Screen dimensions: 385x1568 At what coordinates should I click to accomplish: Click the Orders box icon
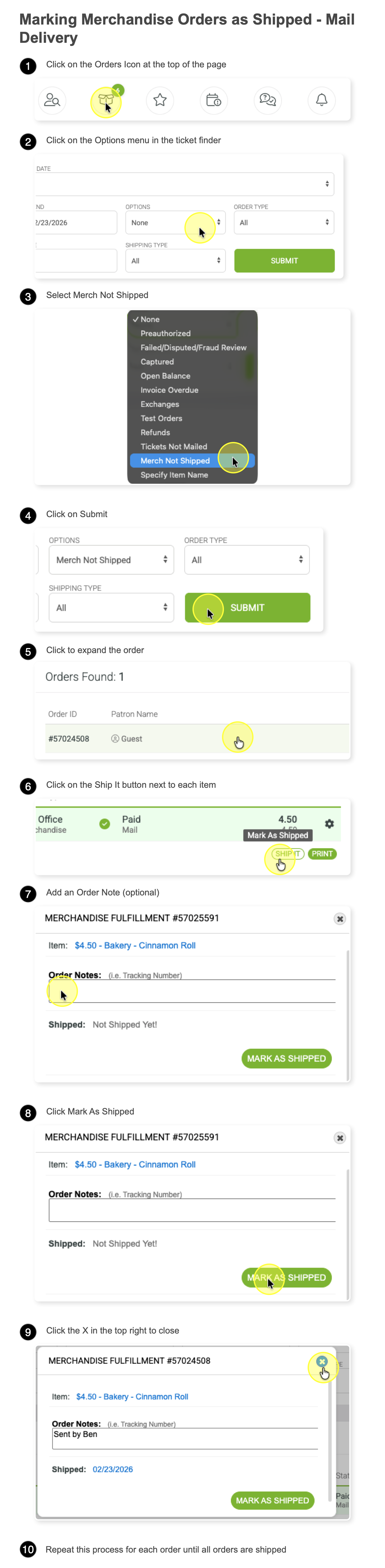point(106,100)
